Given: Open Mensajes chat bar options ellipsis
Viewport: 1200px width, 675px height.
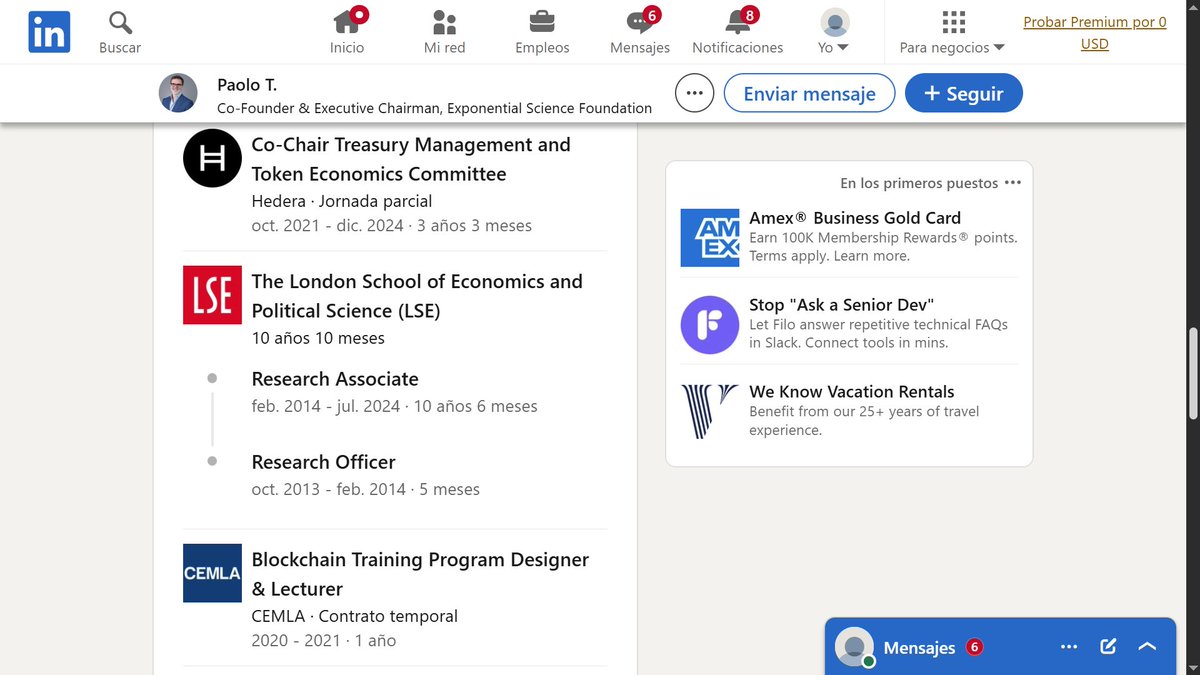Looking at the screenshot, I should pyautogui.click(x=1069, y=647).
